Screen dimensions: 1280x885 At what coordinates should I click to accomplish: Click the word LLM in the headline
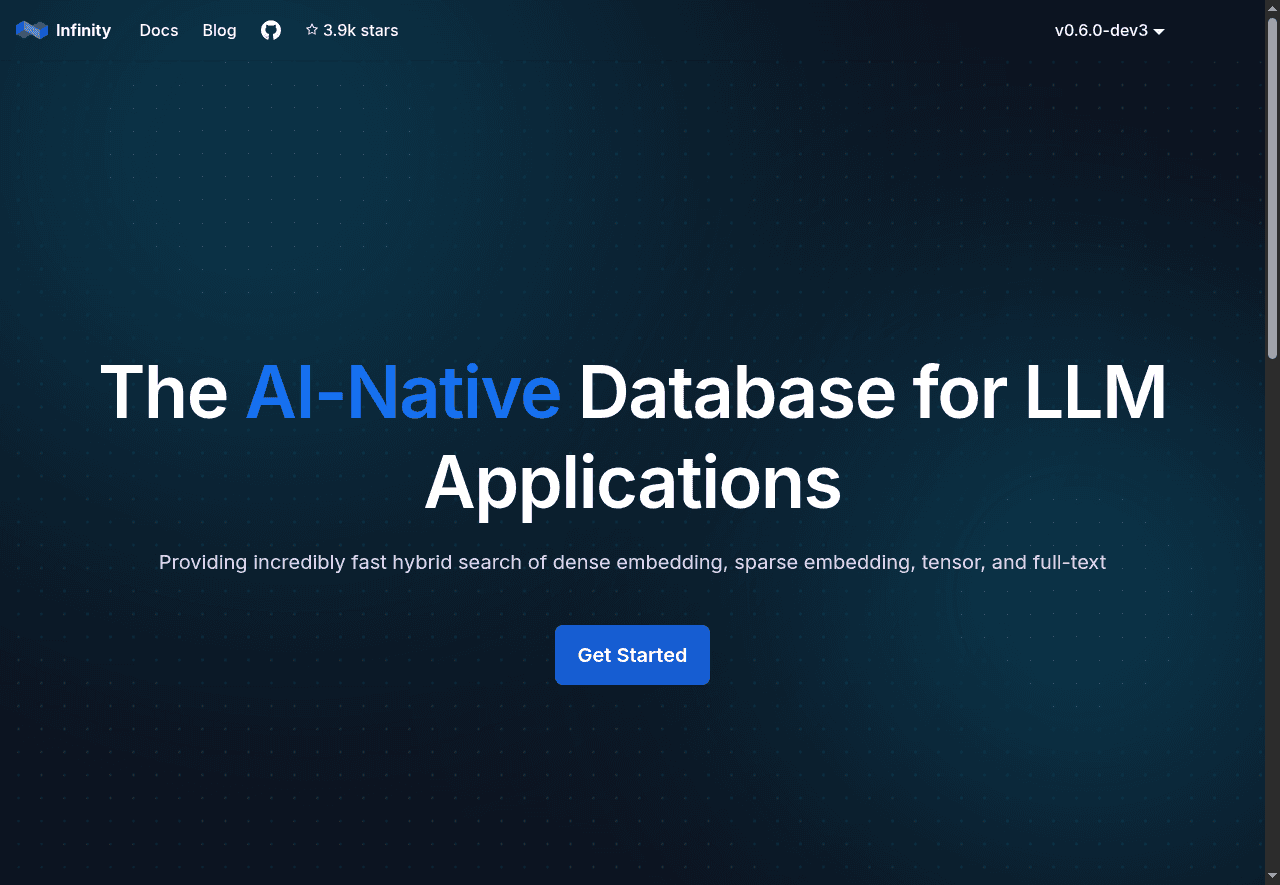(x=1096, y=392)
